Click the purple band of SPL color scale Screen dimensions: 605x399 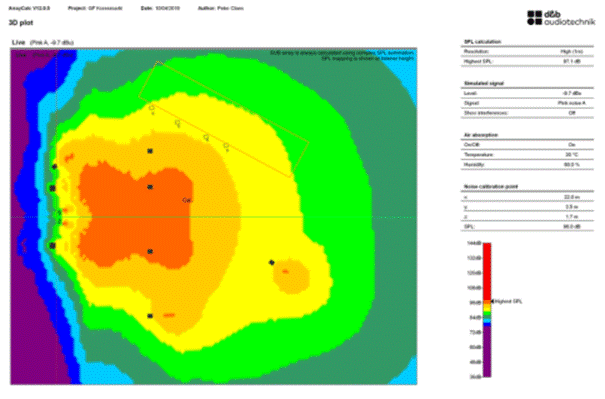487,351
